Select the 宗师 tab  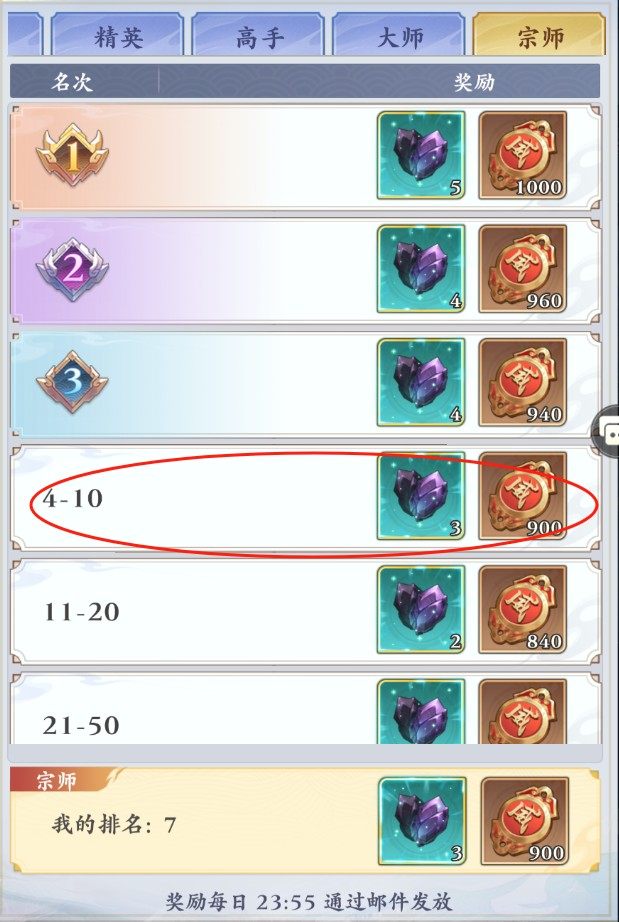540,35
